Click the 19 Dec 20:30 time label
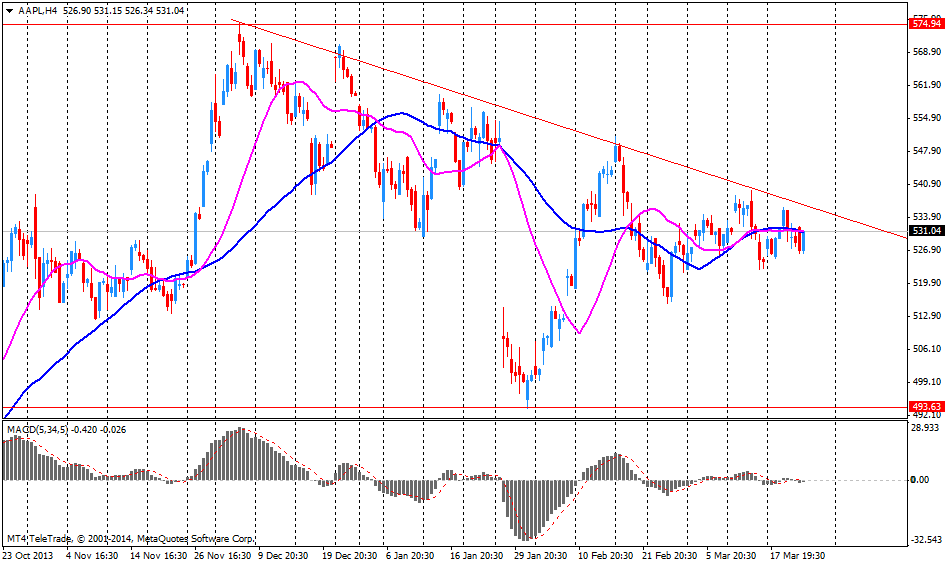The image size is (947, 564). coord(350,555)
